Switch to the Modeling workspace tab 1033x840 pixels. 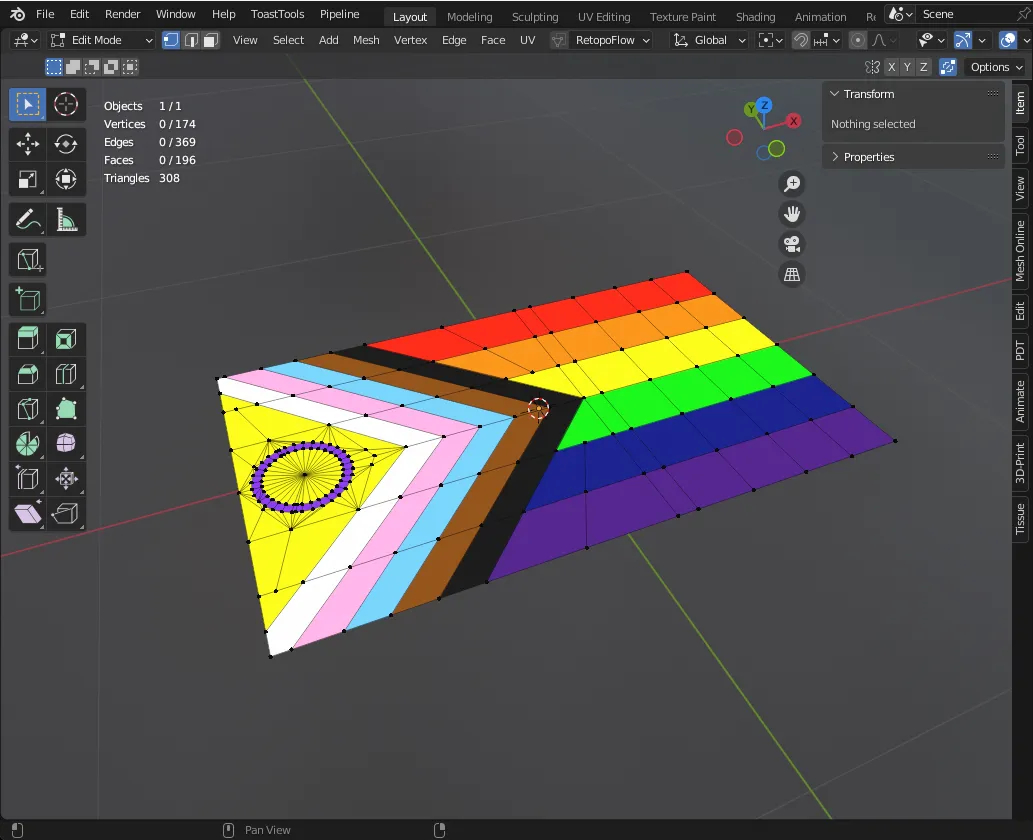(x=469, y=17)
